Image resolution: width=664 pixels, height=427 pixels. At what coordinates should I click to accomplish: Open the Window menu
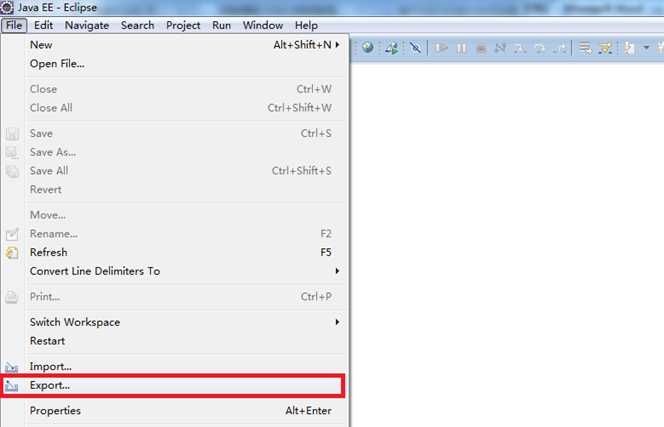click(263, 25)
